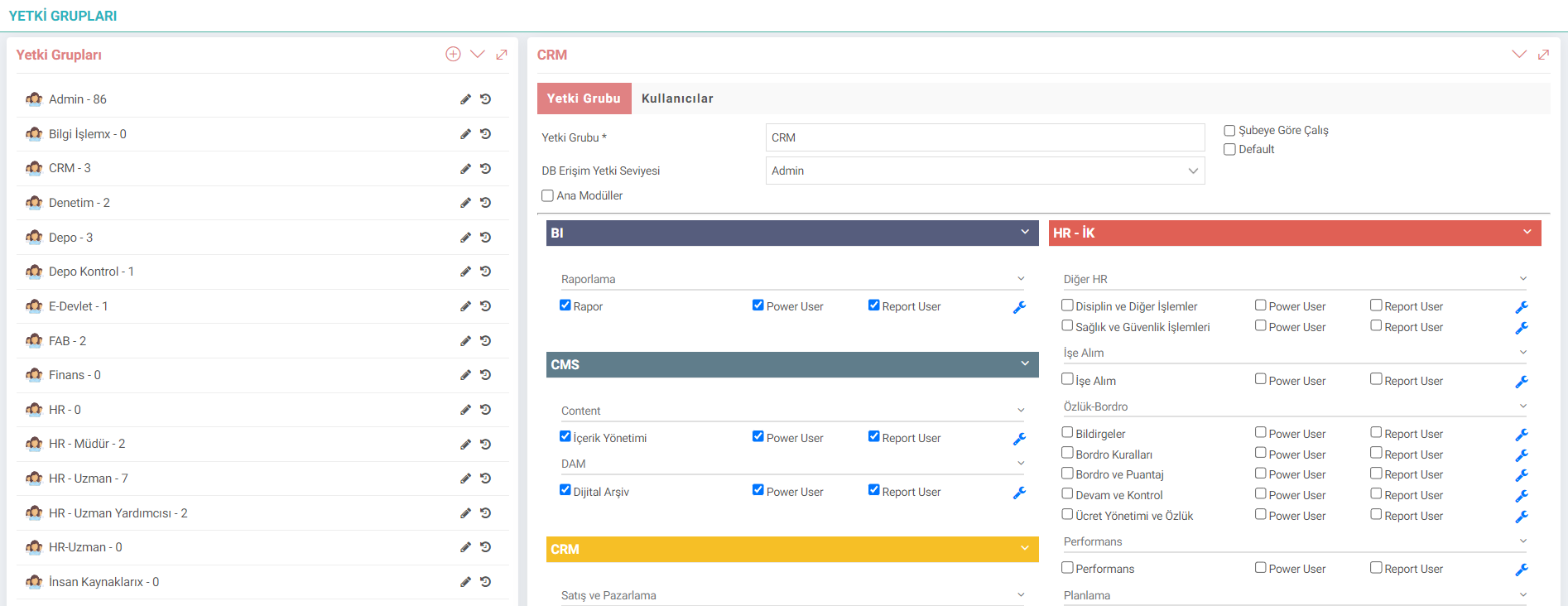
Task: Open wrench settings for Rapor row
Action: (x=1019, y=307)
